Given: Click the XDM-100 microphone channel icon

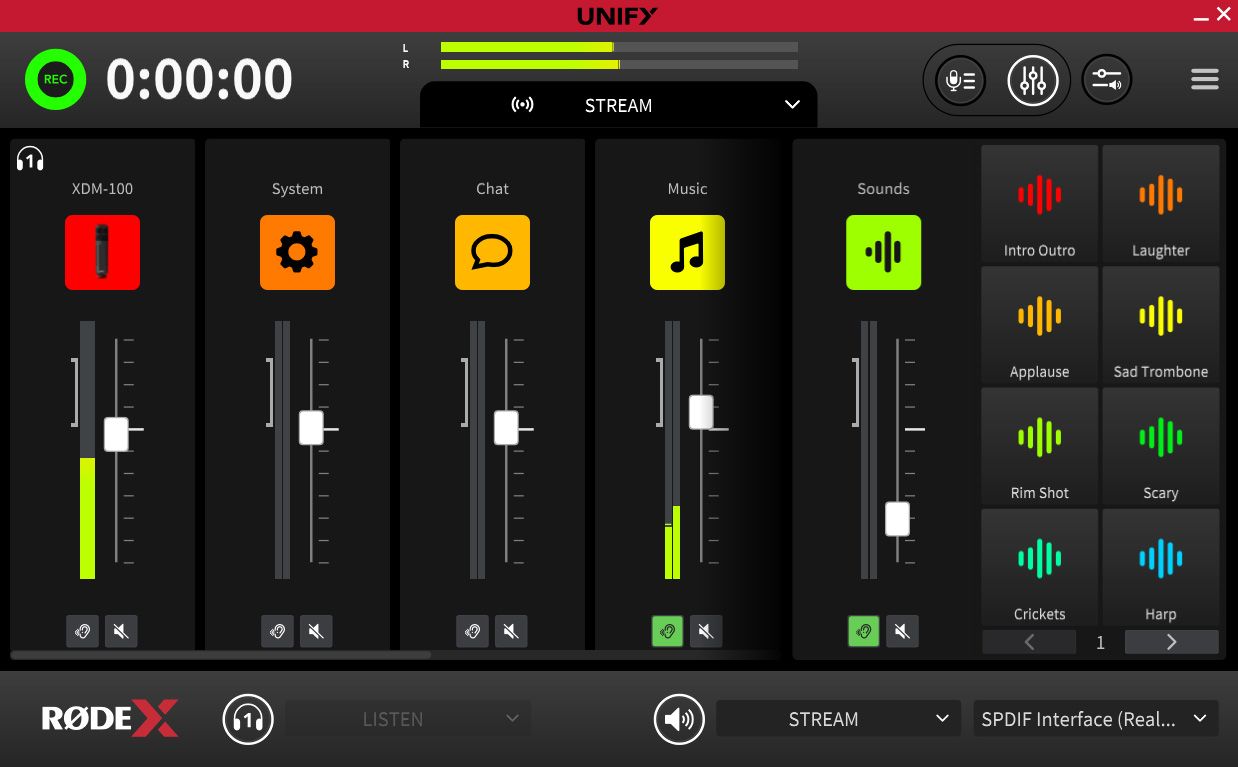Looking at the screenshot, I should [x=102, y=252].
